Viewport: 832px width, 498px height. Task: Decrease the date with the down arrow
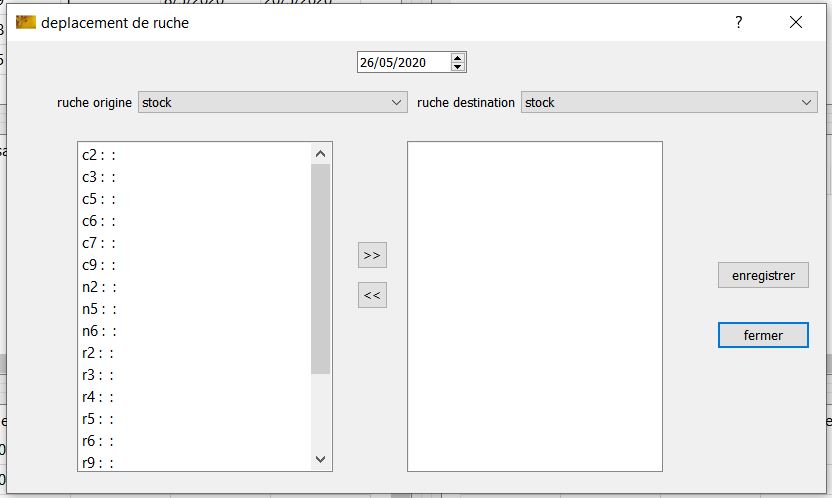click(x=458, y=67)
